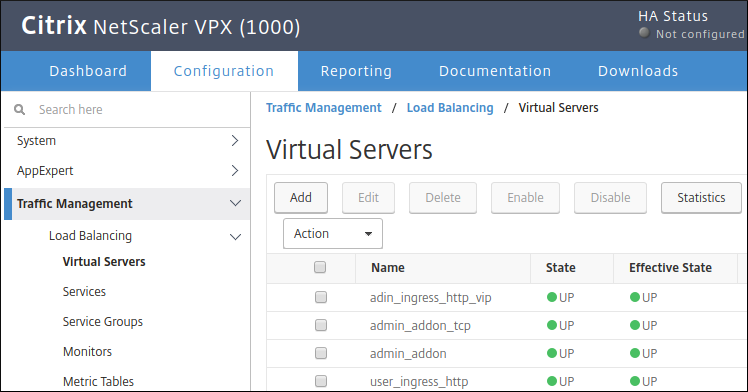Click the Add button
The width and height of the screenshot is (748, 392).
pyautogui.click(x=301, y=197)
